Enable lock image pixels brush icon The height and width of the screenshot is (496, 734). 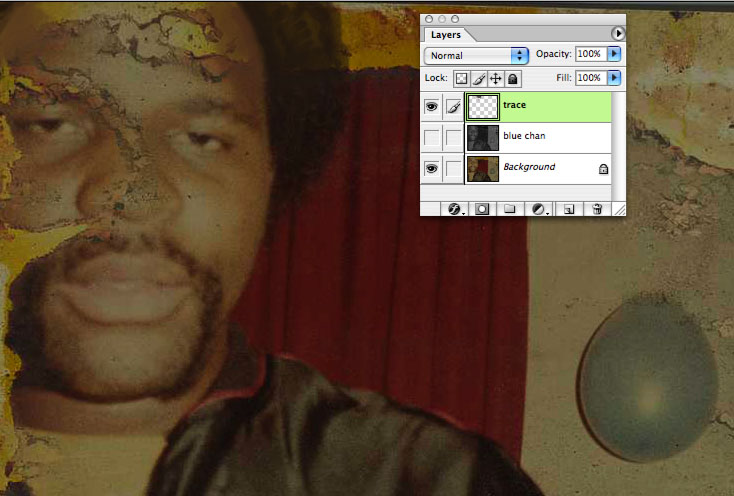478,79
